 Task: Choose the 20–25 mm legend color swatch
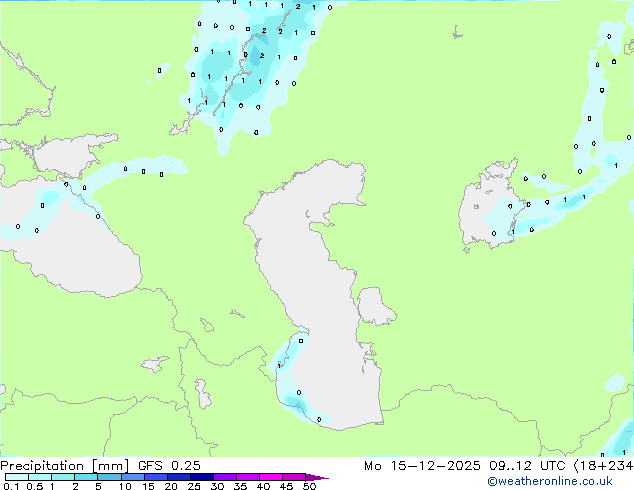click(x=178, y=477)
